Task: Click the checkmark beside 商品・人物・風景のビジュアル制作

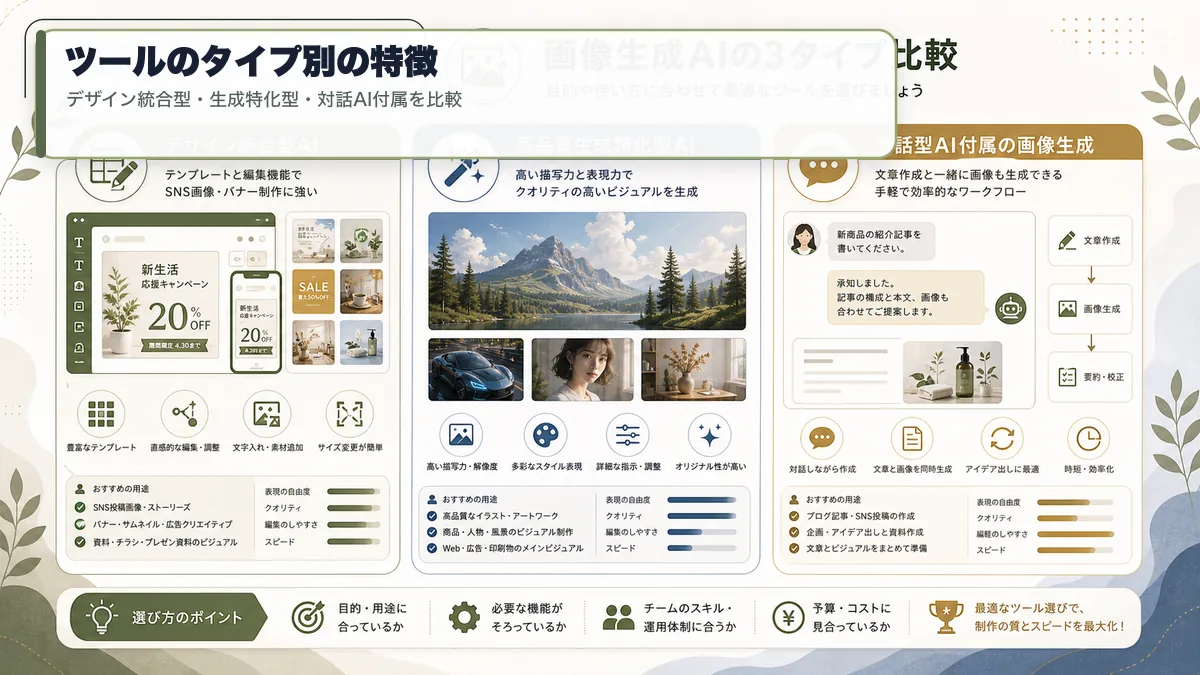Action: pyautogui.click(x=432, y=532)
